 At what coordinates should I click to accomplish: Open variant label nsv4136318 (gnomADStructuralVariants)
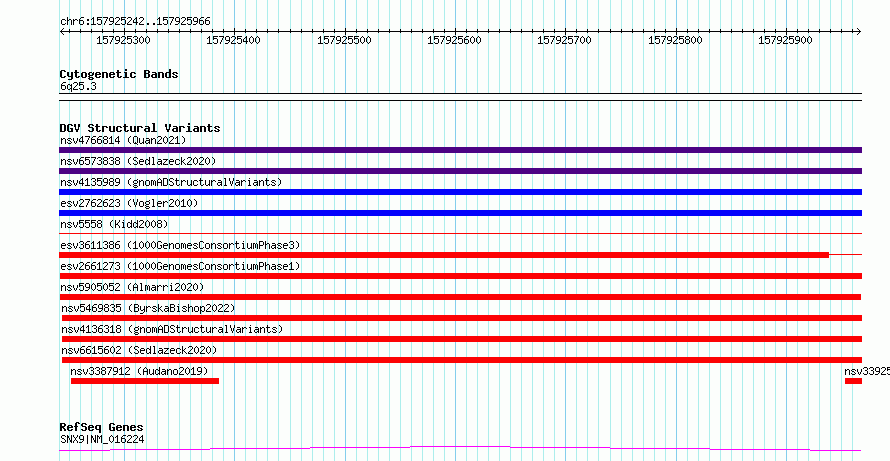point(172,329)
